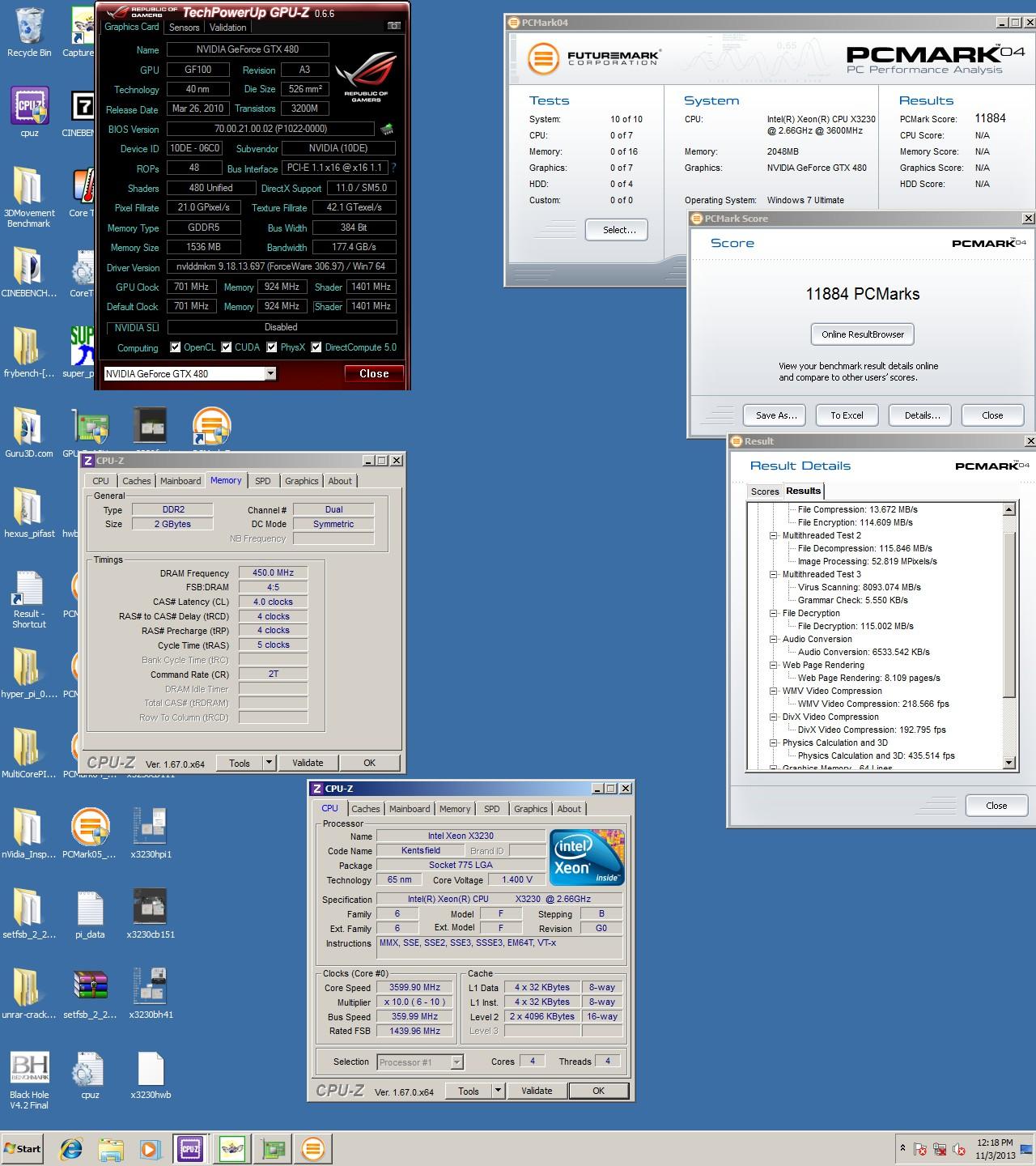Show hidden system tray icons arrow
This screenshot has height=1166, width=1036.
click(902, 1148)
